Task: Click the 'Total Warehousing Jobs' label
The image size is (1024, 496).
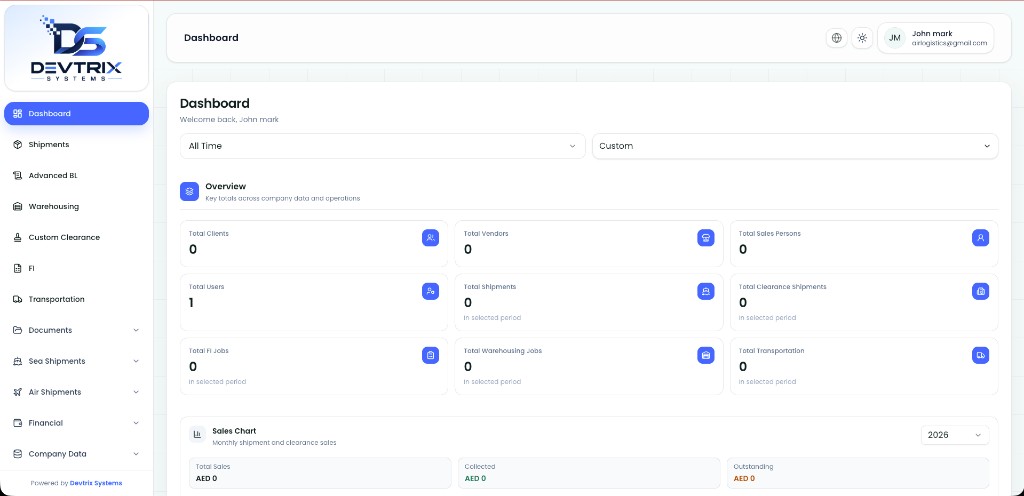Action: point(503,351)
